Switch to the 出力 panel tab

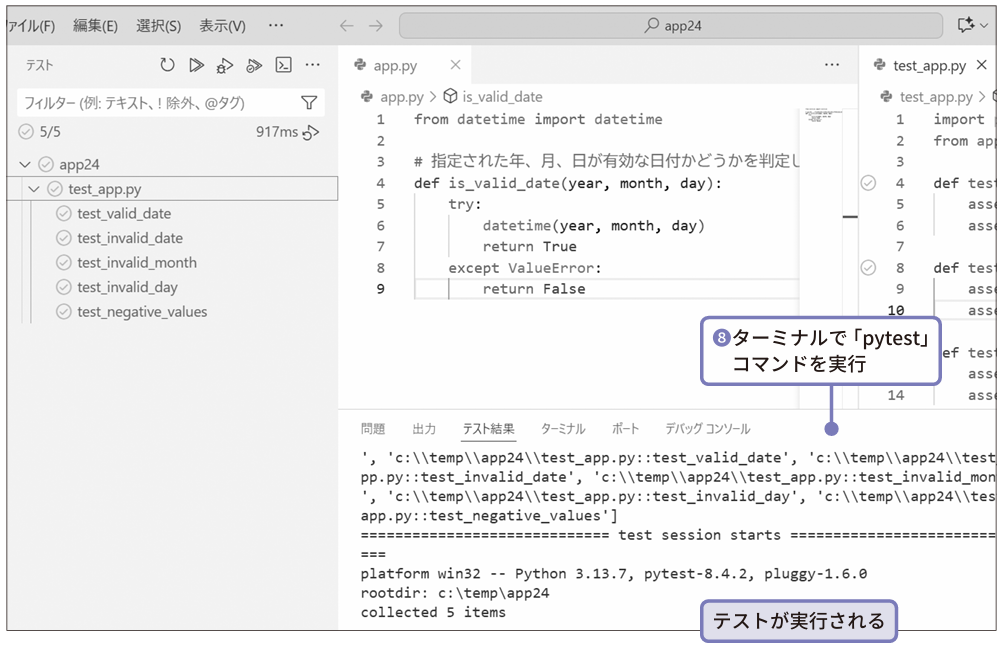click(x=424, y=428)
